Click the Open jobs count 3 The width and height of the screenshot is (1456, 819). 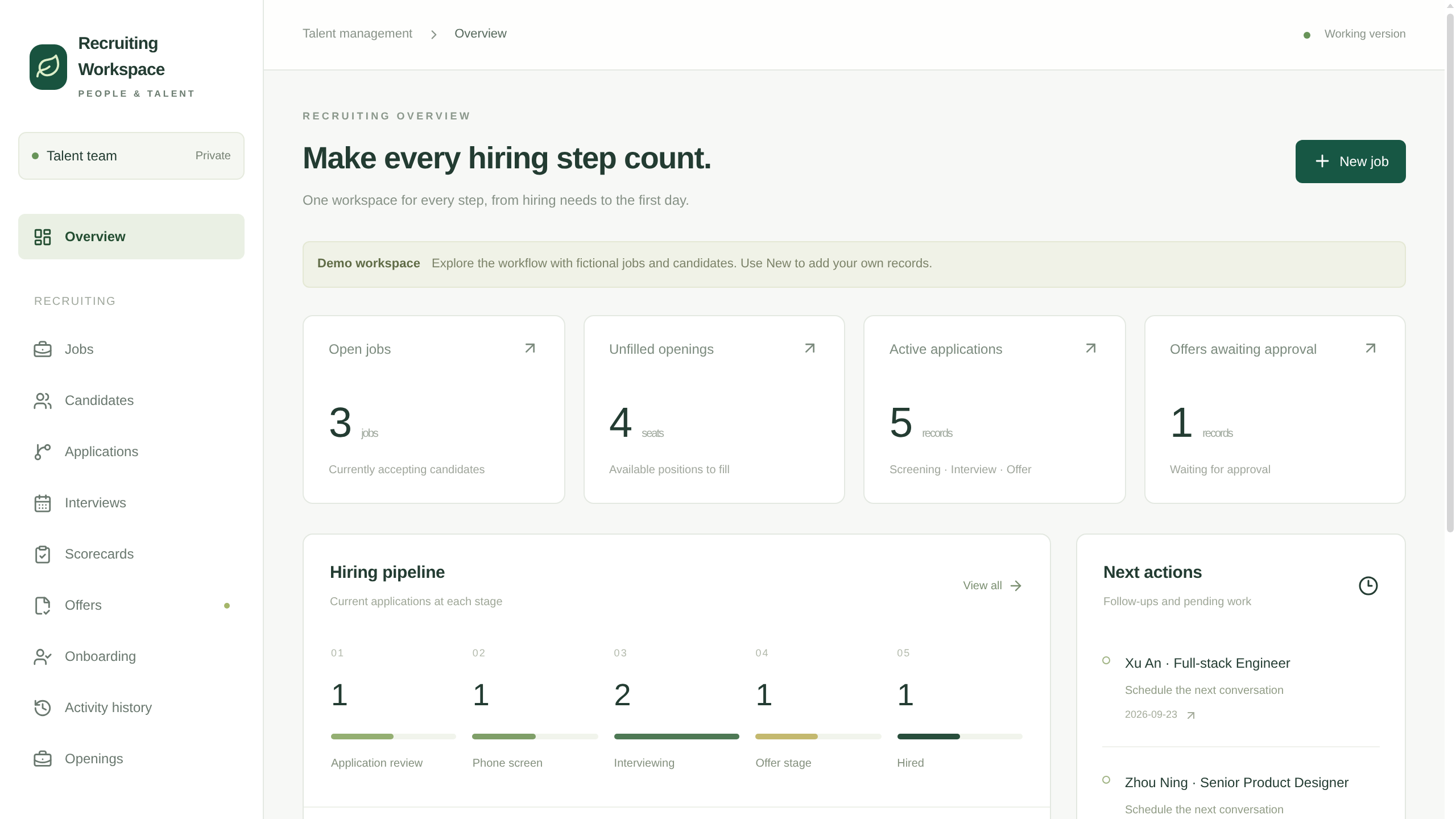tap(340, 423)
